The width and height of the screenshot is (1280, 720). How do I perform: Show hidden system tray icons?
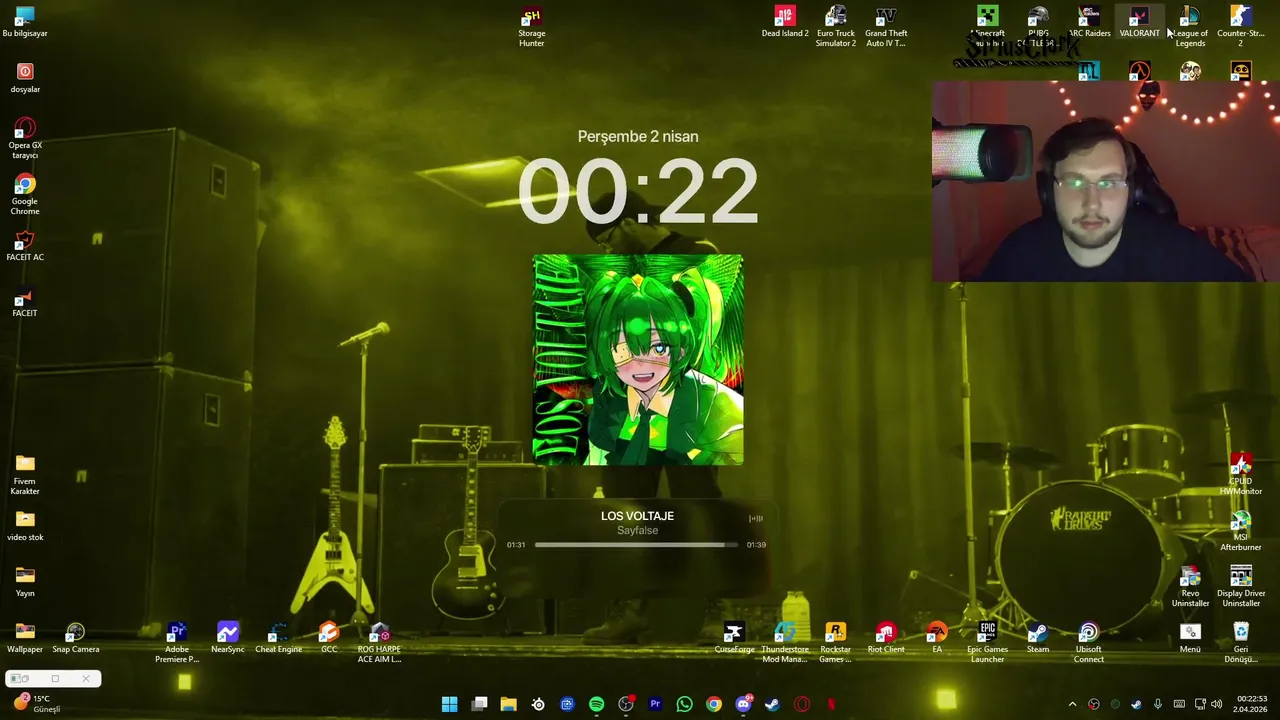click(x=1073, y=704)
